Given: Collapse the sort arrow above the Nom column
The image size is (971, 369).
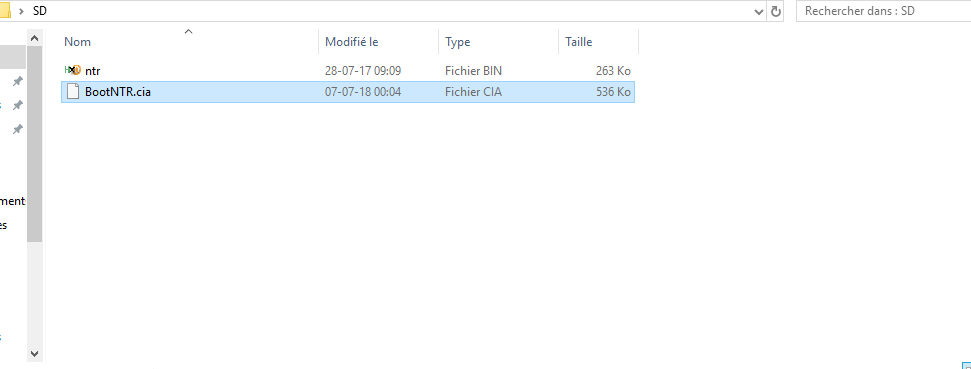Looking at the screenshot, I should tap(189, 31).
